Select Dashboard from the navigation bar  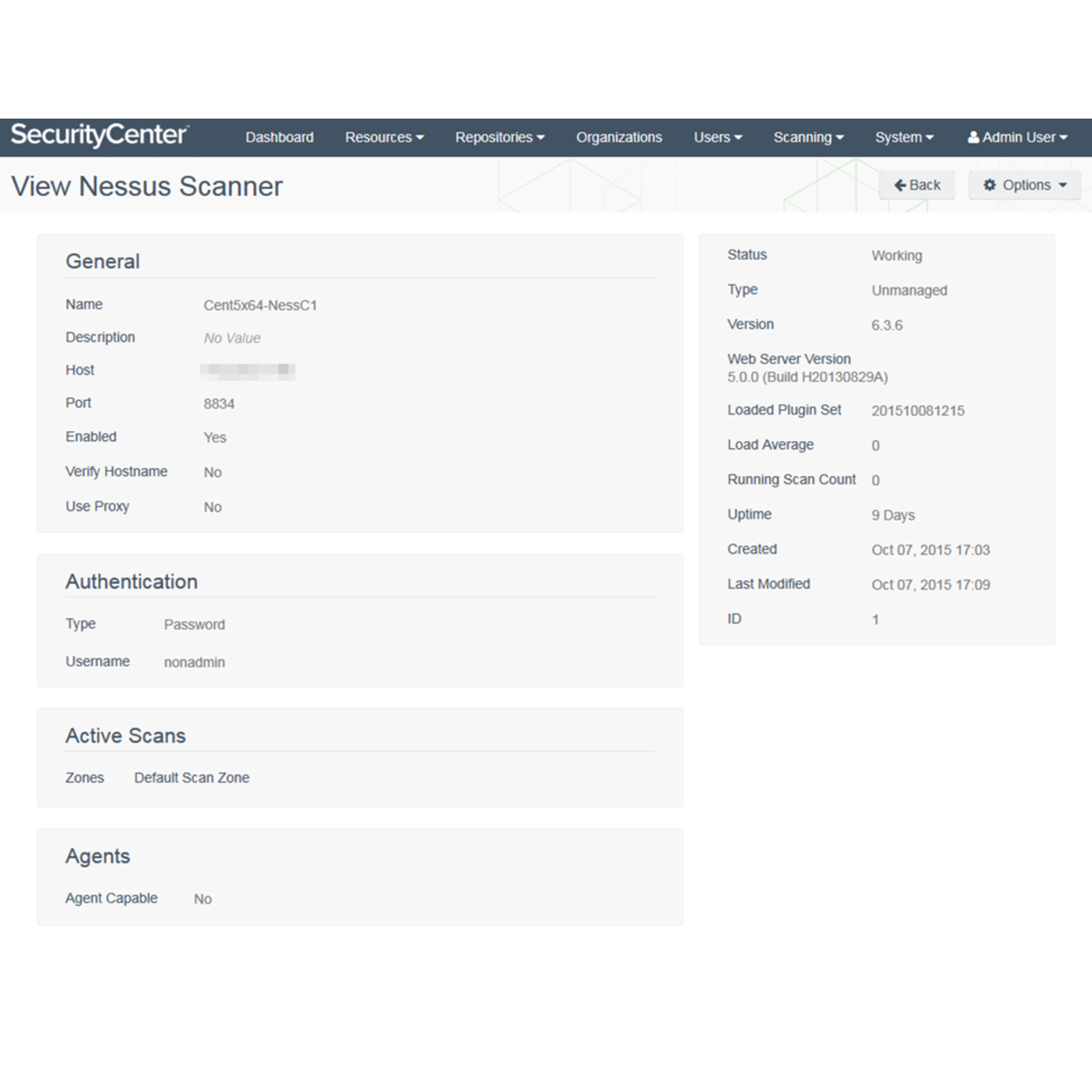pos(279,136)
